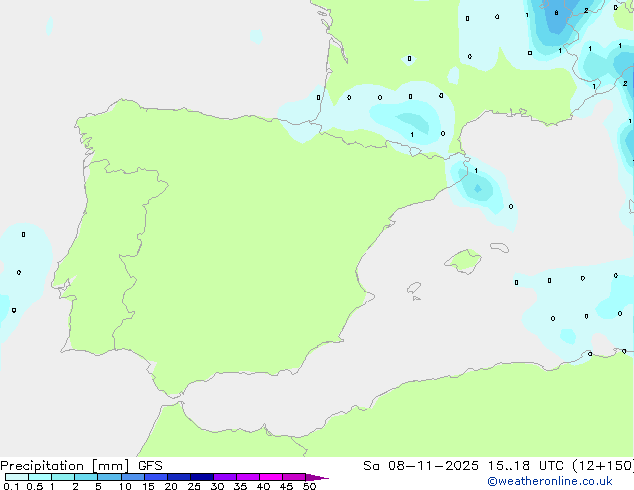Click the 'Sa 08-11-2025' date text
The width and height of the screenshot is (634, 490).
tap(421, 466)
